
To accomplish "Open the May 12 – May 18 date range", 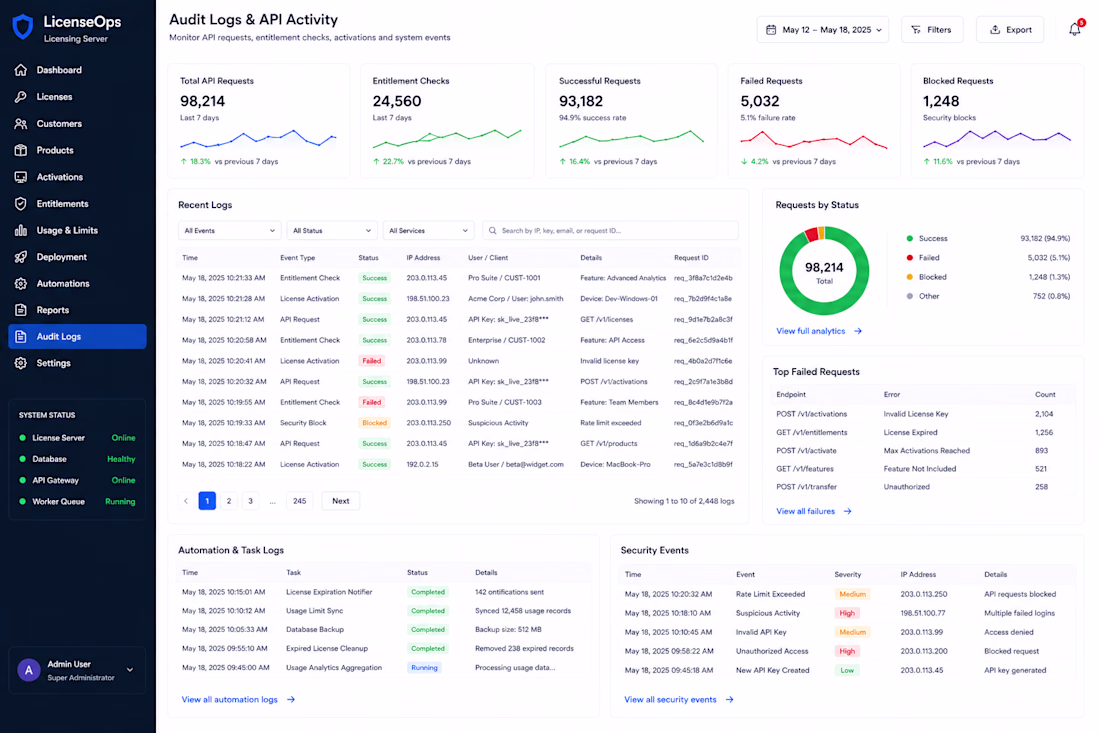I will click(822, 29).
